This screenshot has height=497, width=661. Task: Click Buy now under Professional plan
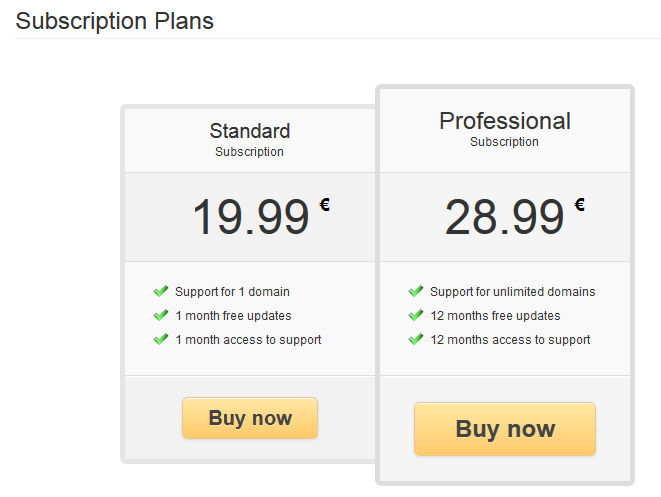[x=505, y=429]
